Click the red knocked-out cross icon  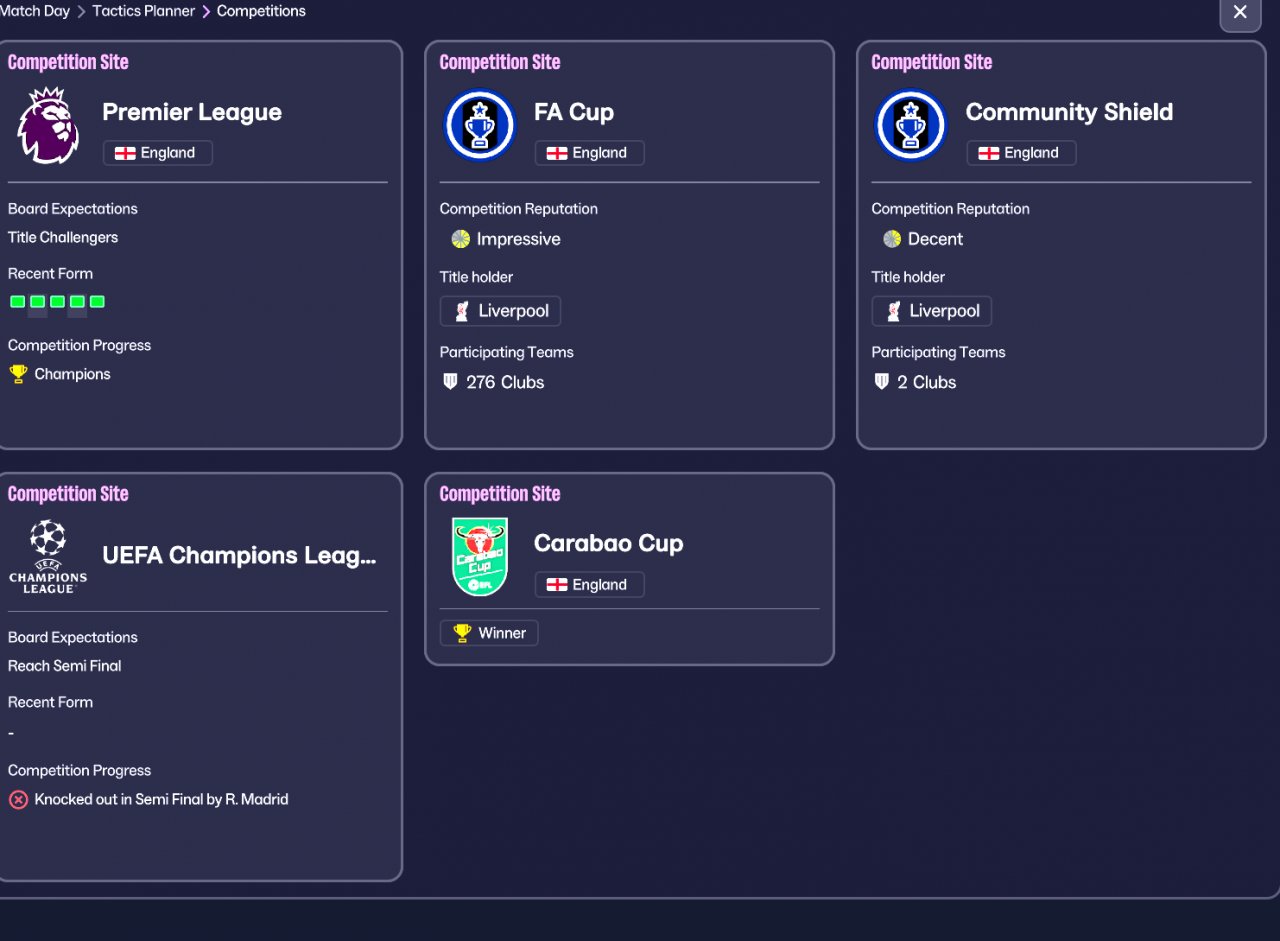pyautogui.click(x=18, y=800)
